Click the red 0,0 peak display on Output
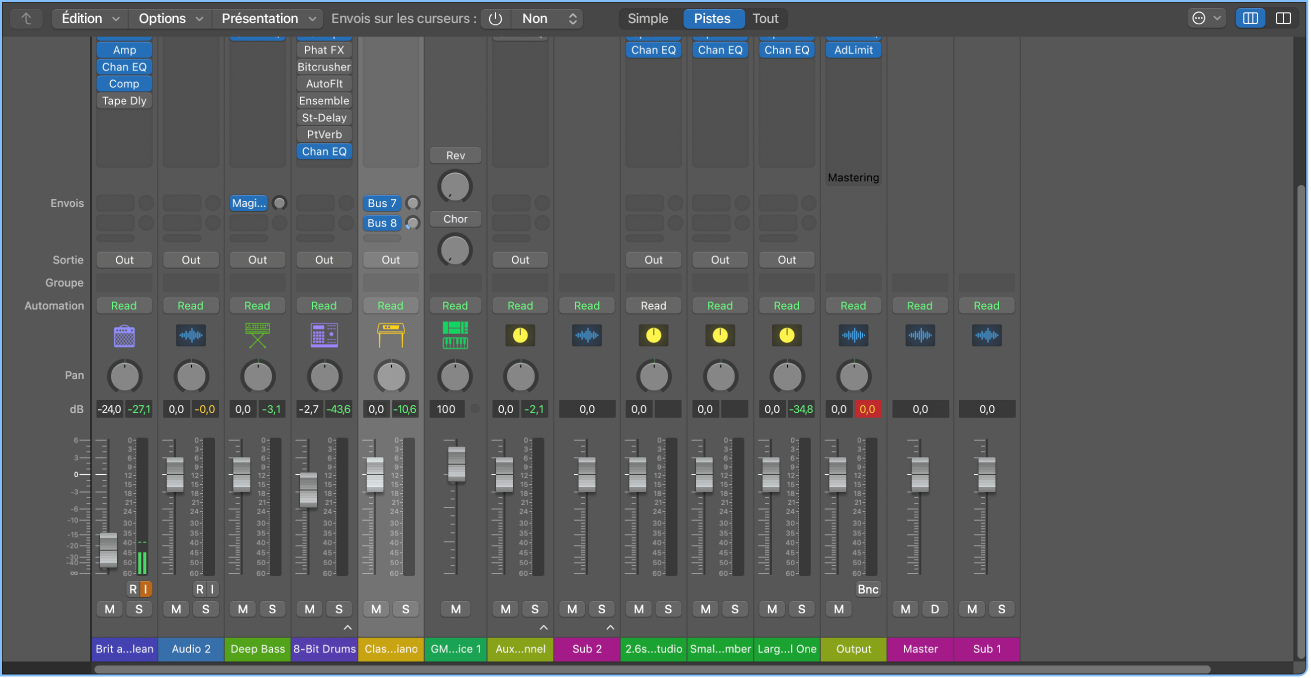The height and width of the screenshot is (678, 1311). (x=867, y=409)
